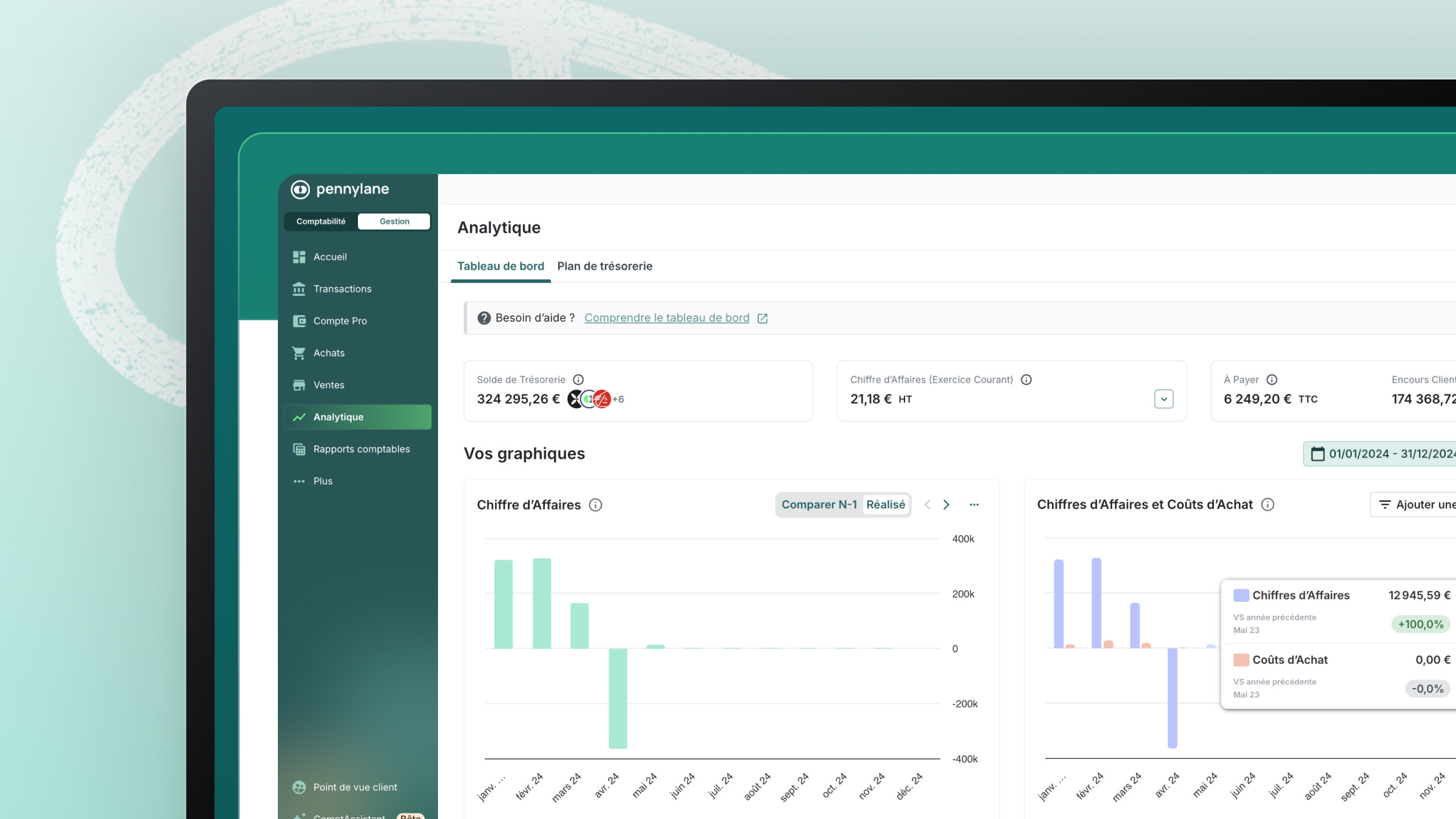Click the Accueil dashboard icon
1456x819 pixels.
[299, 257]
